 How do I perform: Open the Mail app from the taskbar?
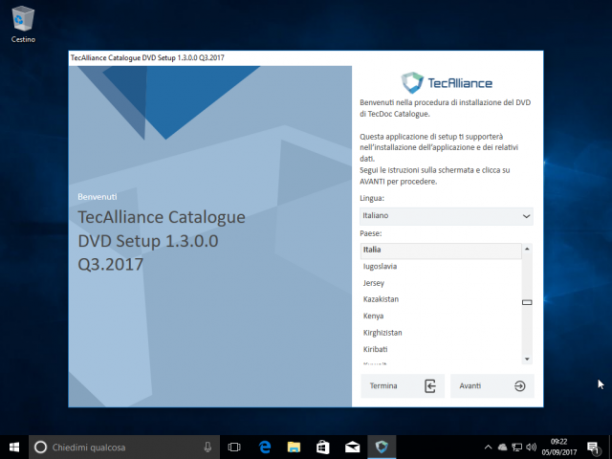pos(352,447)
